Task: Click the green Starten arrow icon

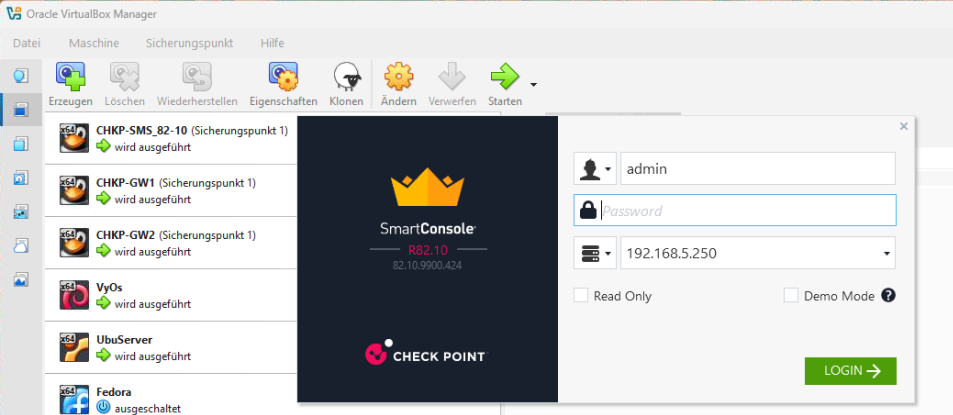Action: pos(505,76)
